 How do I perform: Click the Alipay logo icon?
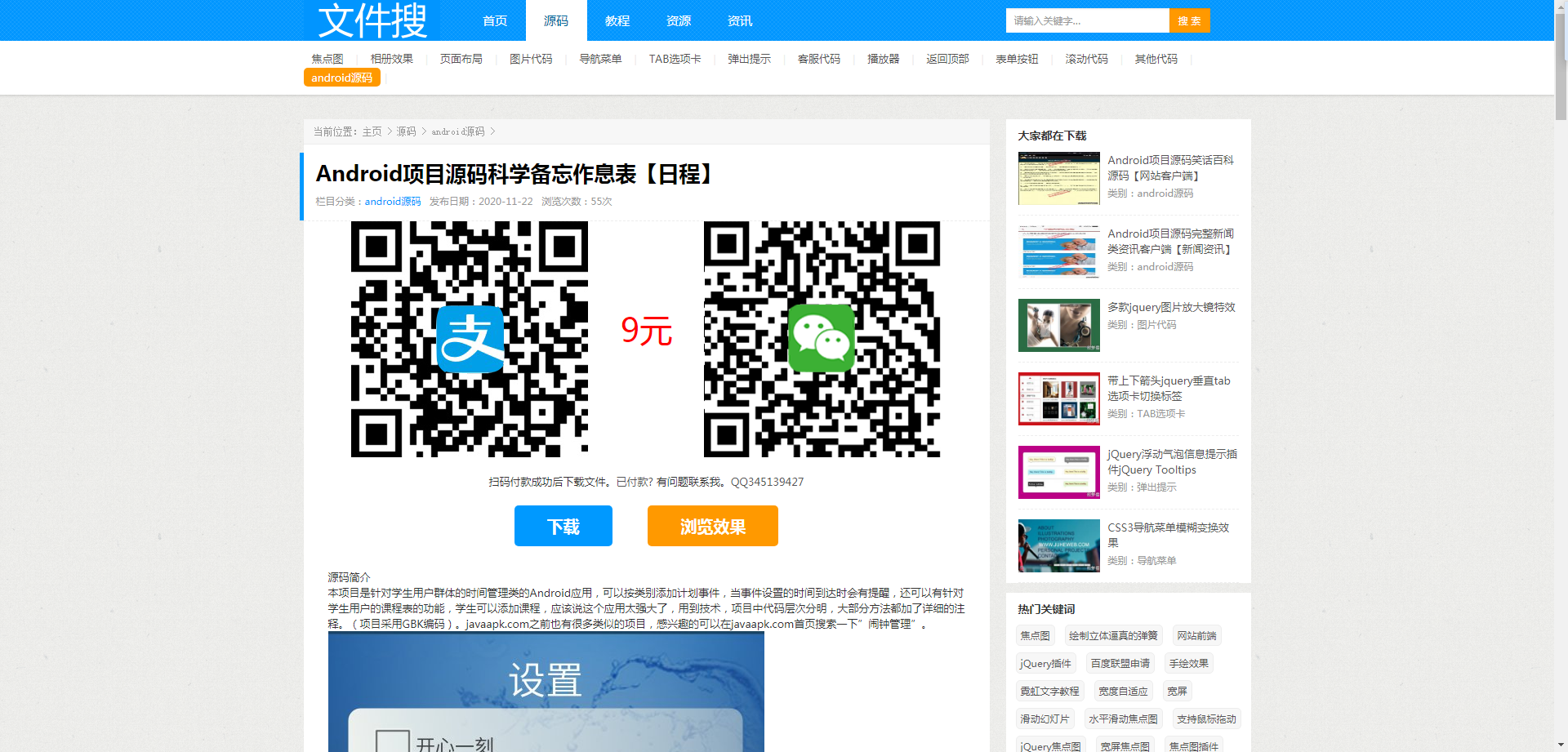click(x=470, y=339)
